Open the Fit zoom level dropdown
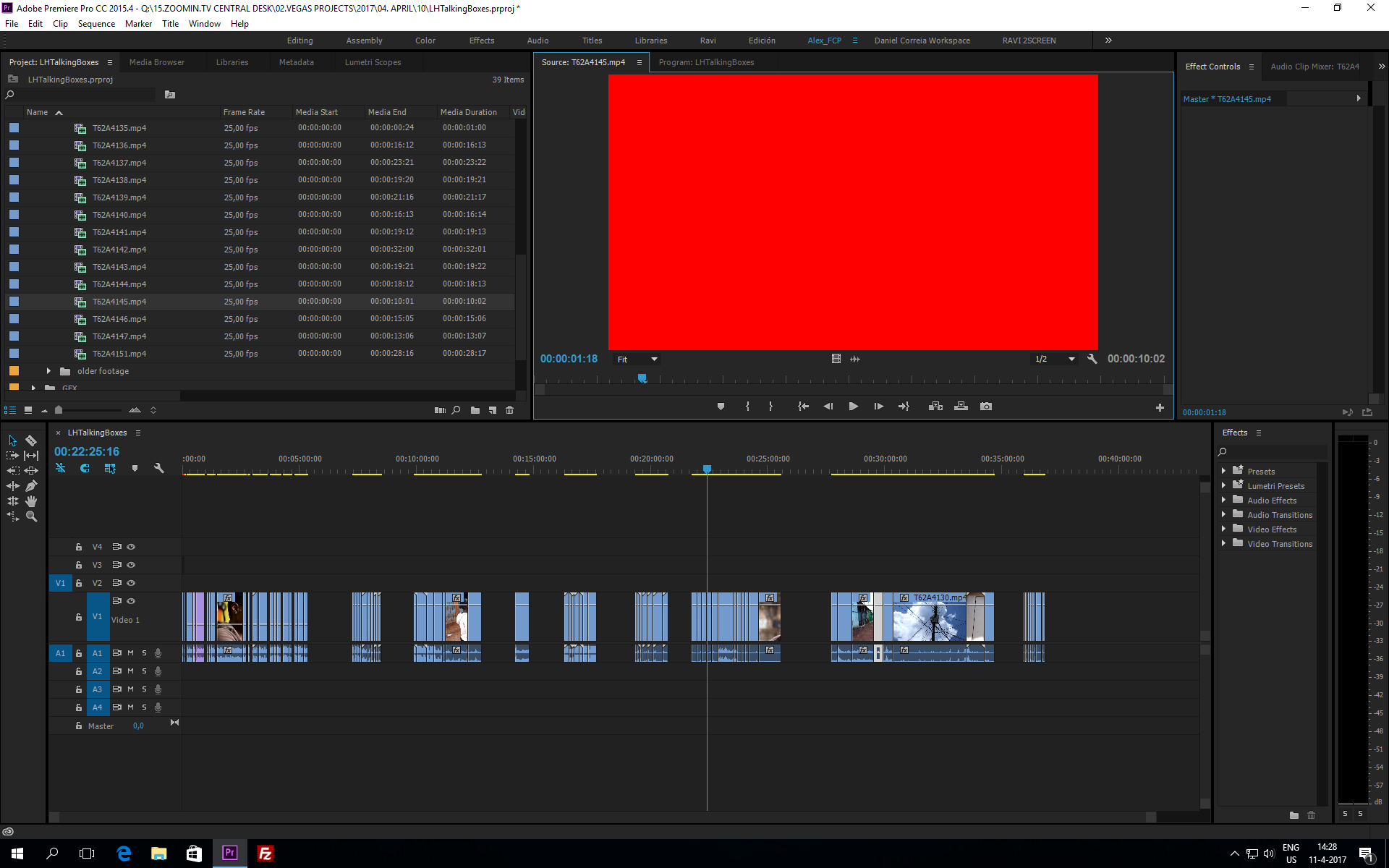Image resolution: width=1389 pixels, height=868 pixels. pyautogui.click(x=637, y=359)
